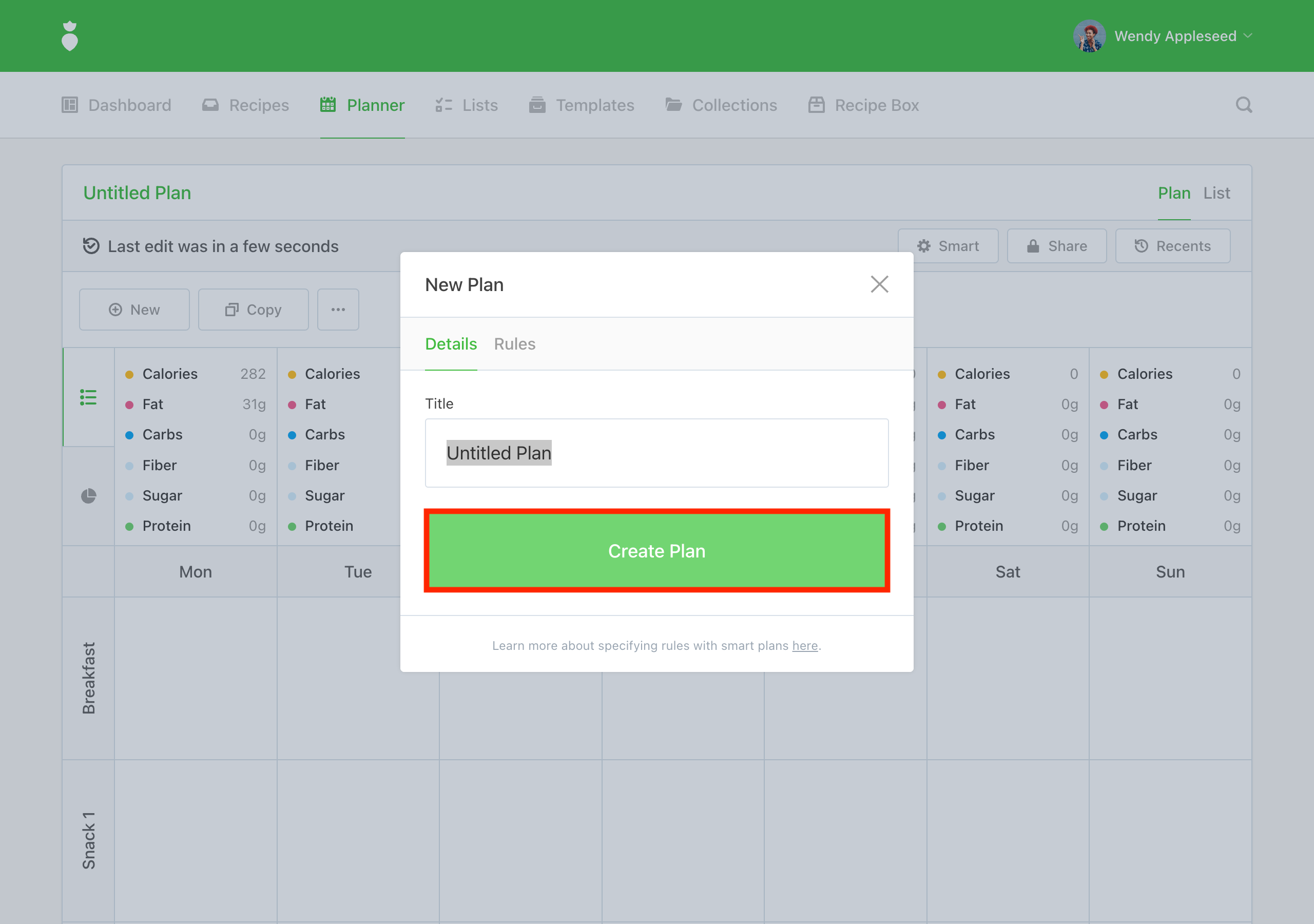
Task: Click the last edit history icon
Action: tap(91, 246)
